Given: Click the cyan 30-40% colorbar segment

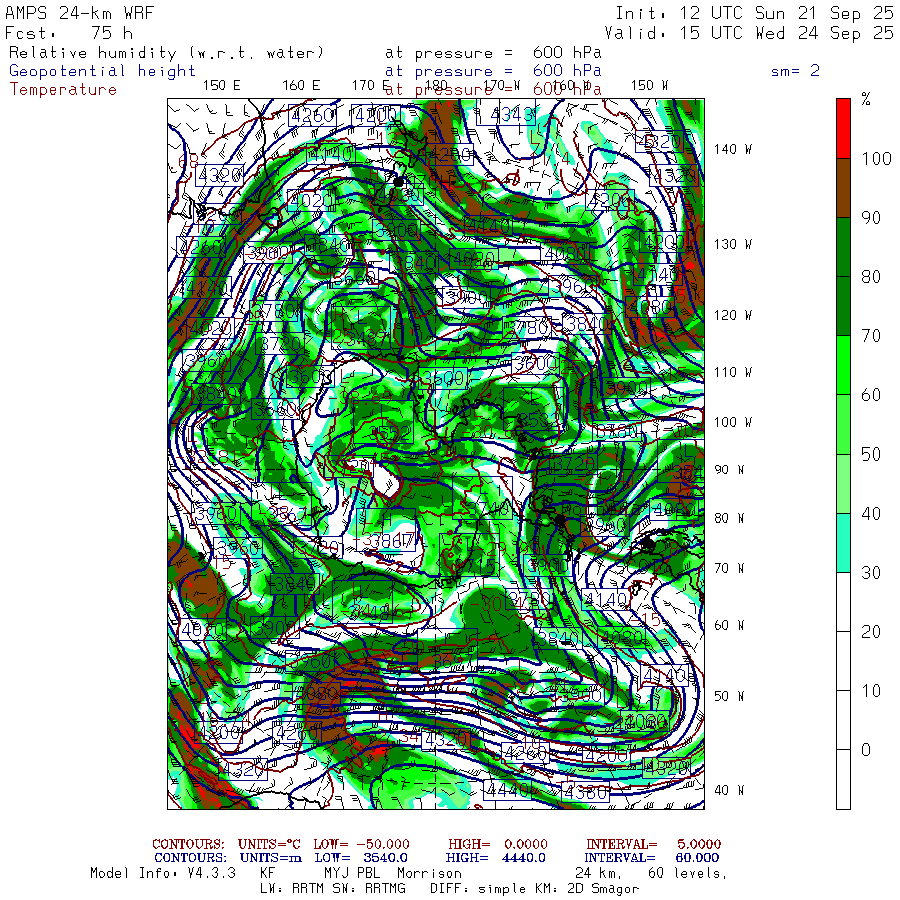Looking at the screenshot, I should click(843, 542).
